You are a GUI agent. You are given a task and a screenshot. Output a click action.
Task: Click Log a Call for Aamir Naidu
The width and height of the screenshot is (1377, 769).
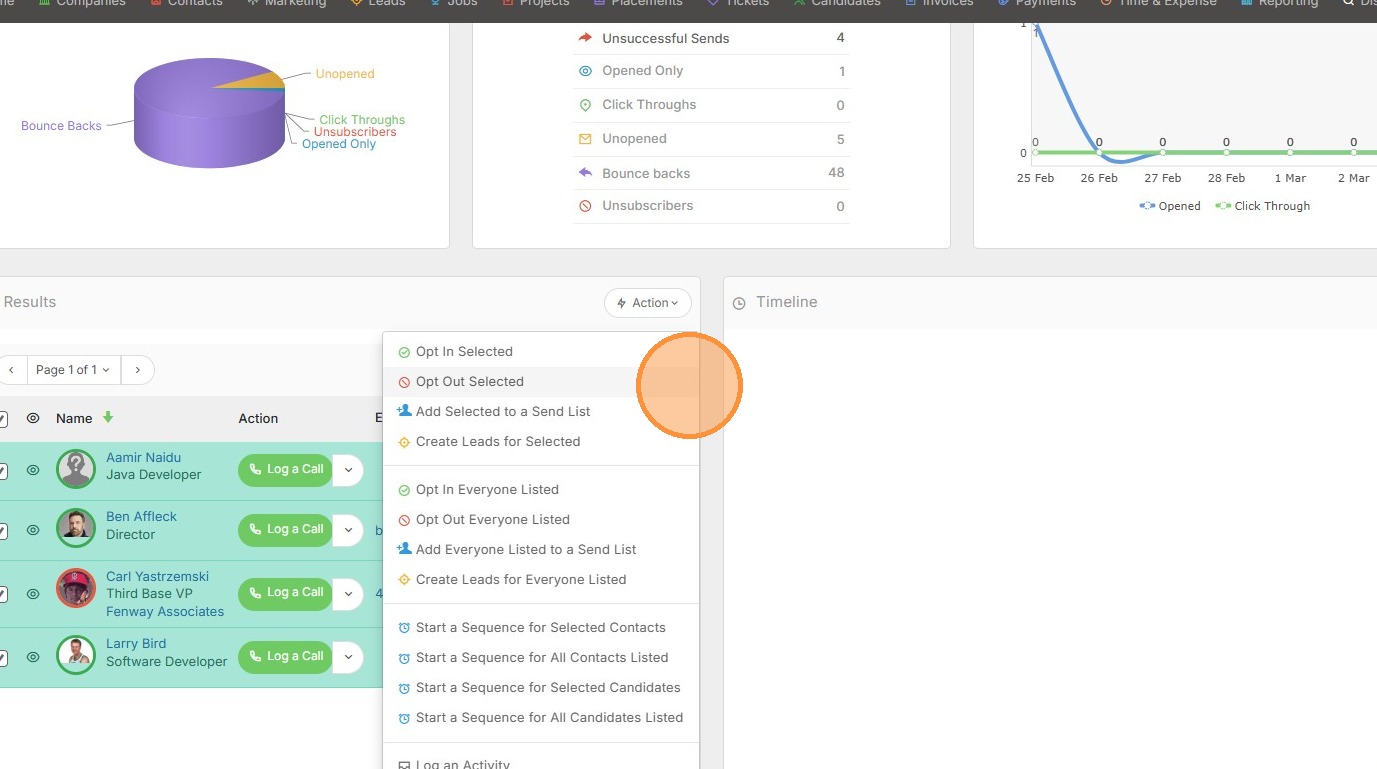(x=285, y=469)
